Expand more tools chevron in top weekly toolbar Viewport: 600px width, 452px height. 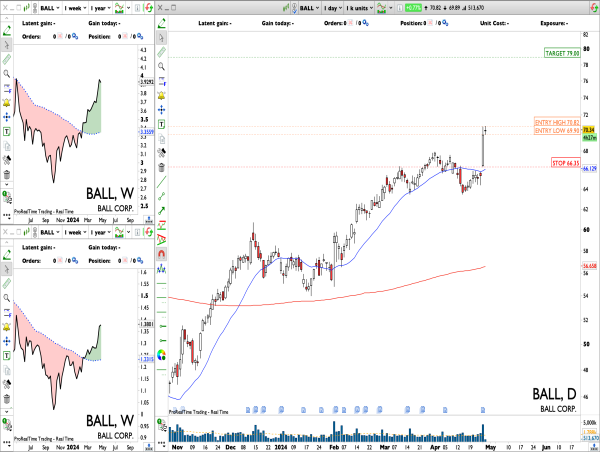pyautogui.click(x=7, y=185)
